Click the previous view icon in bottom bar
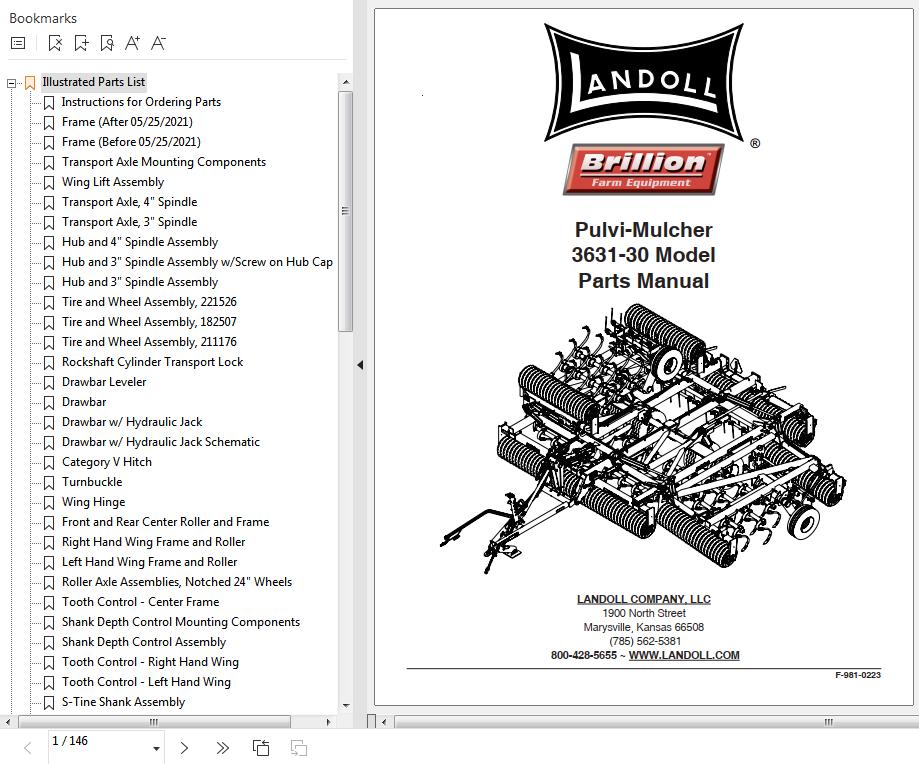The width and height of the screenshot is (919, 764). click(x=261, y=748)
